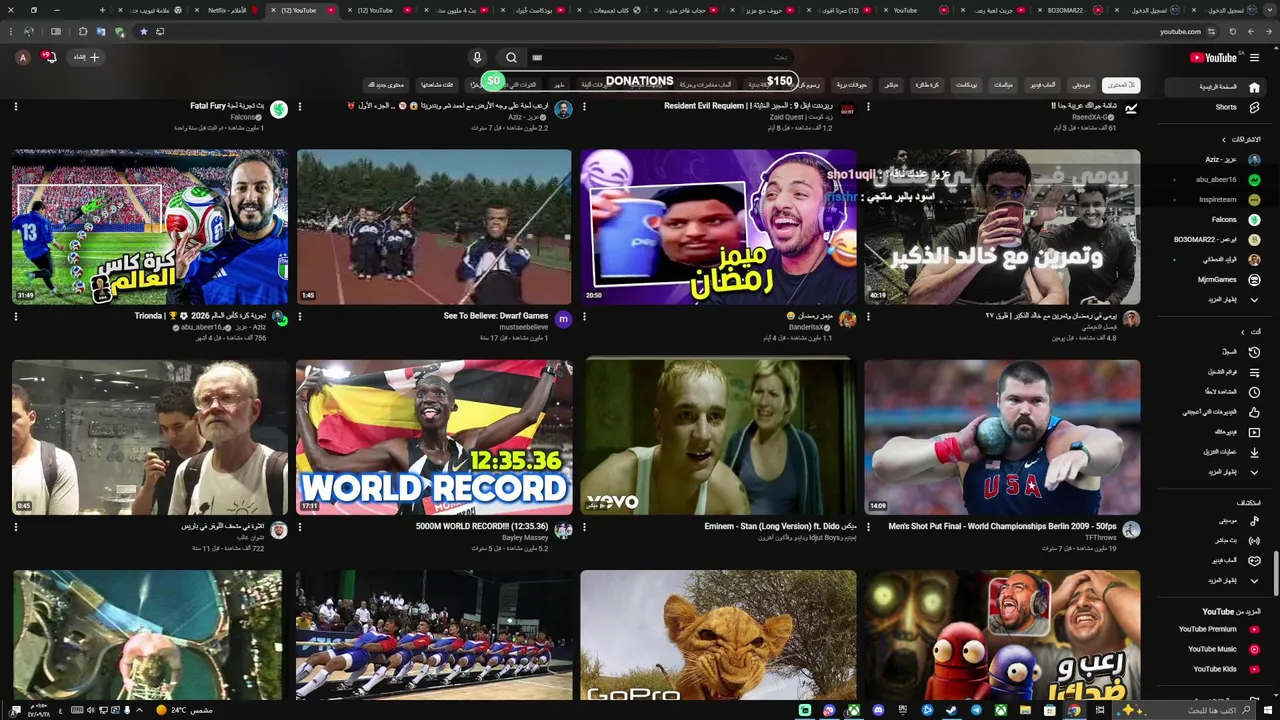Viewport: 1280px width, 720px height.
Task: Select the Live filter chip
Action: tap(890, 85)
